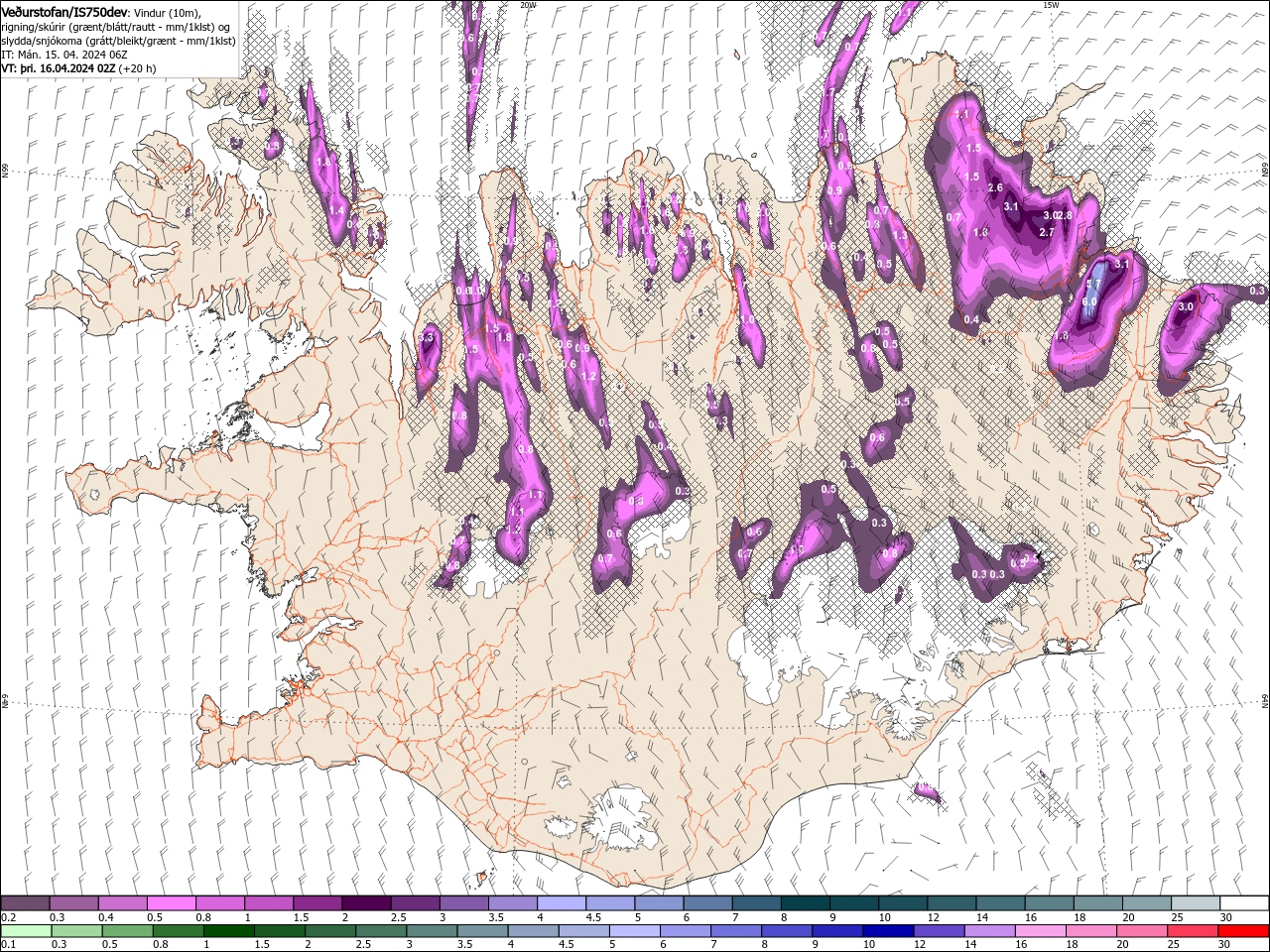This screenshot has height=952, width=1270.
Task: Select top legend swatch between 9 and 10
Action: [x=853, y=903]
